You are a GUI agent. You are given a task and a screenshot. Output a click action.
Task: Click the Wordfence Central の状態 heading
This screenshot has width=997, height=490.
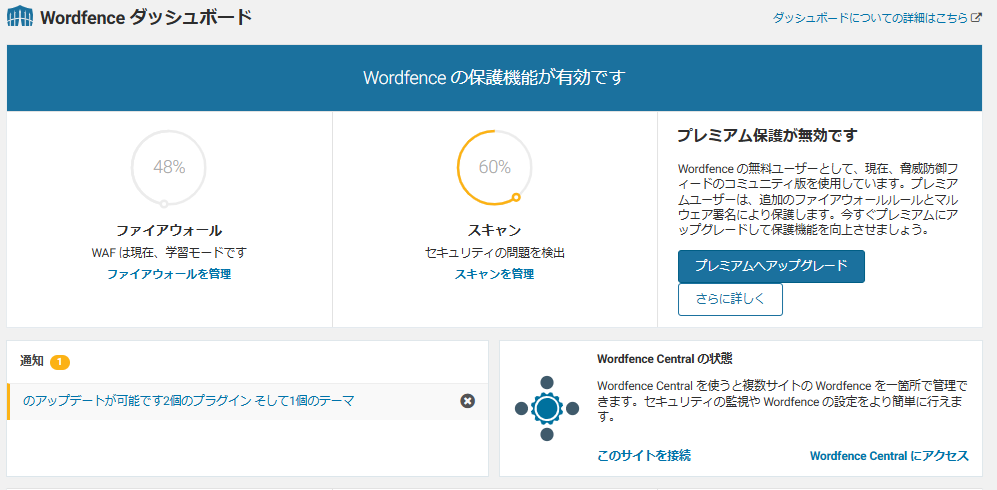point(664,359)
